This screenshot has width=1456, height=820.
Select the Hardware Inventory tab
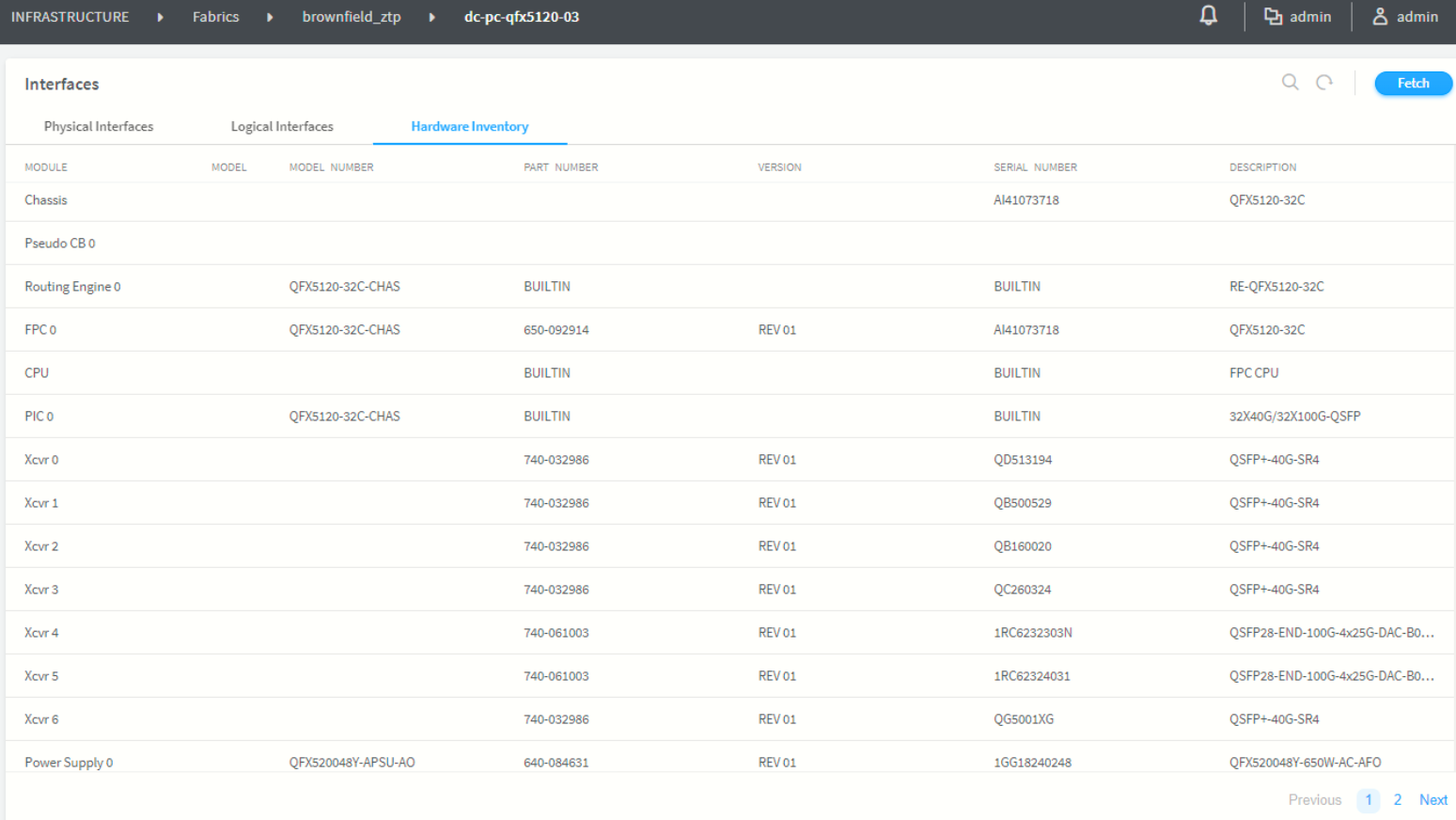(x=469, y=126)
